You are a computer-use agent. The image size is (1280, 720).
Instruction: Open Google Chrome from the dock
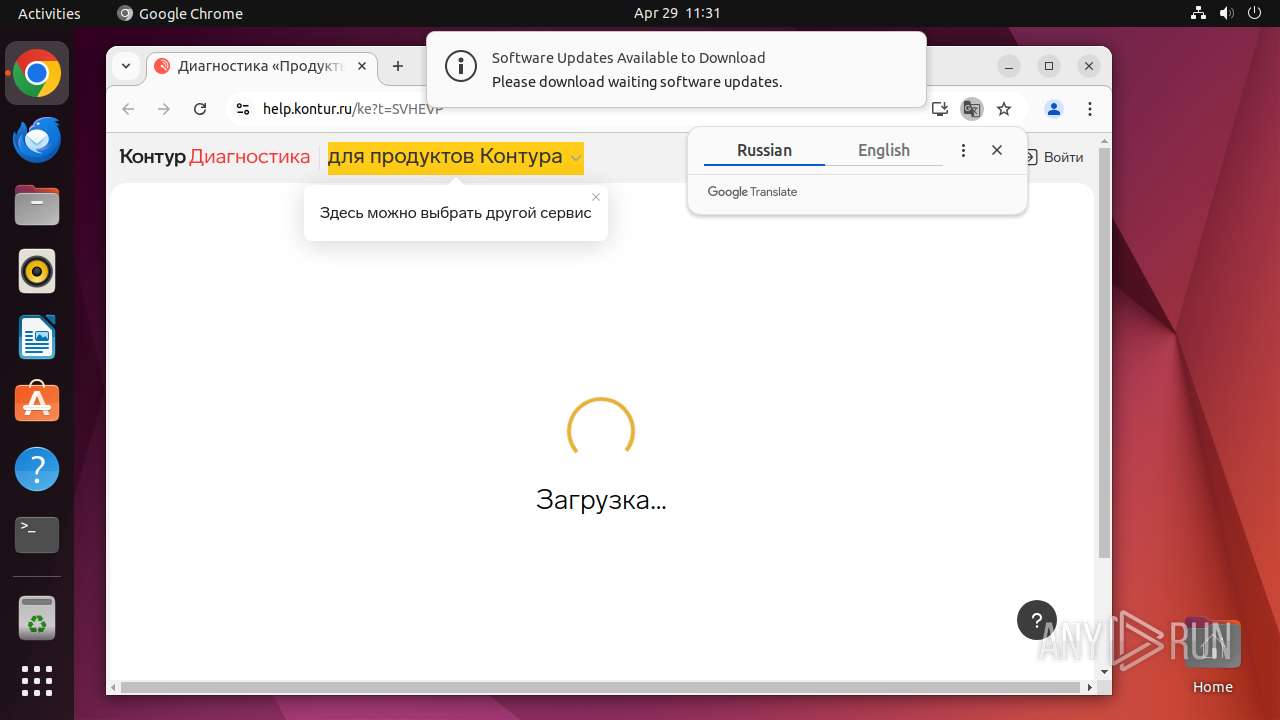[37, 73]
